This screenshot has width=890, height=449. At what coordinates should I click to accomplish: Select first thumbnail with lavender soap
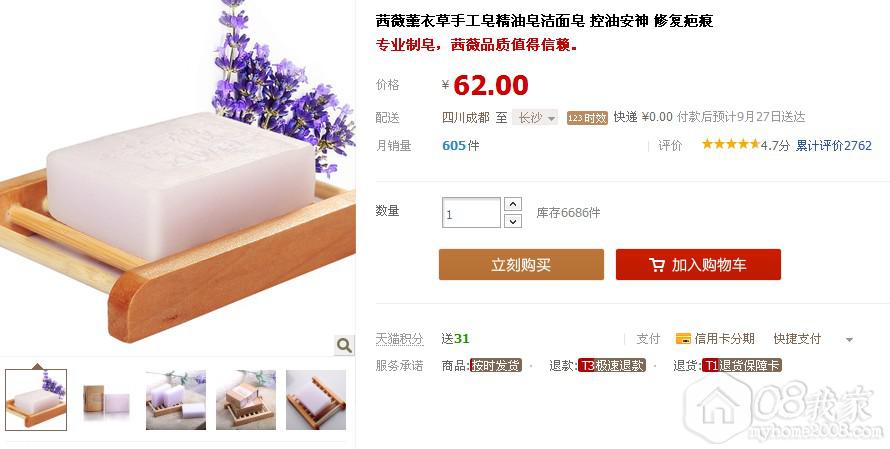(x=36, y=400)
